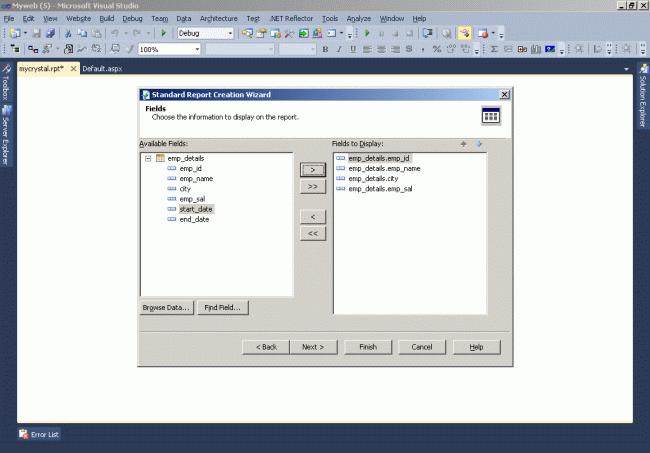Close the mycrystal.rpt tab
Image resolution: width=650 pixels, height=453 pixels.
pyautogui.click(x=73, y=69)
